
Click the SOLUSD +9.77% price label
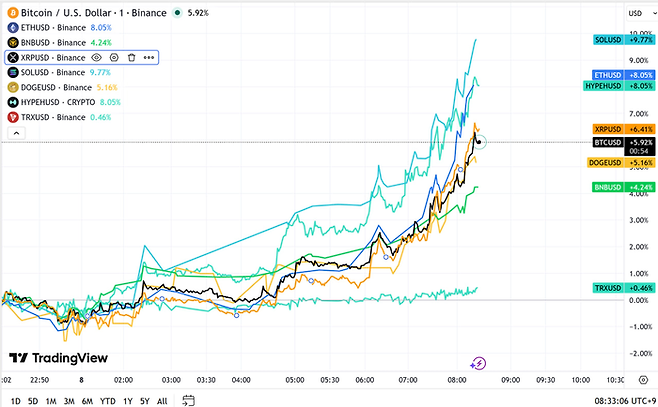click(624, 39)
